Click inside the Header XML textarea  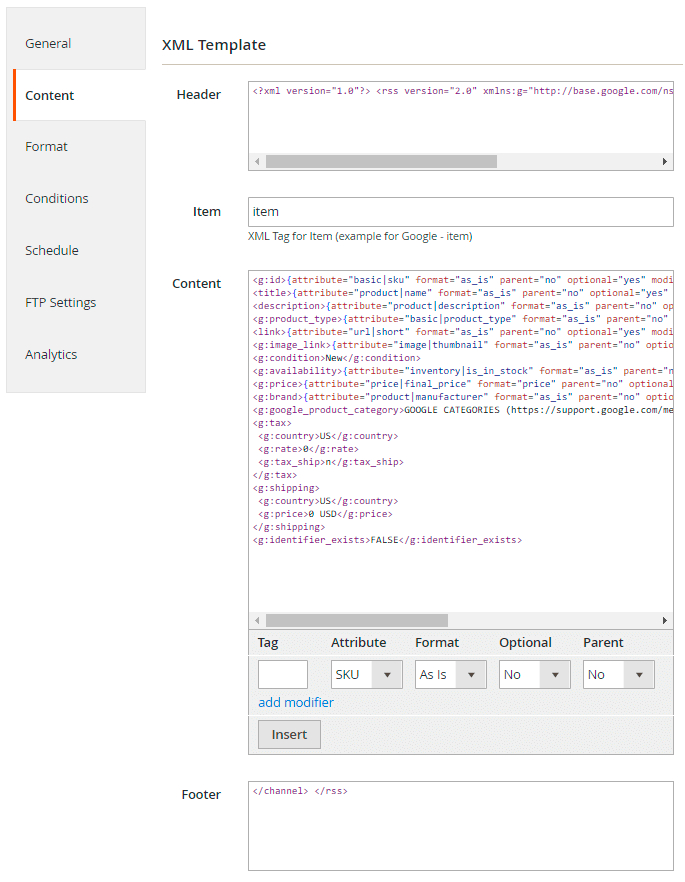[460, 120]
